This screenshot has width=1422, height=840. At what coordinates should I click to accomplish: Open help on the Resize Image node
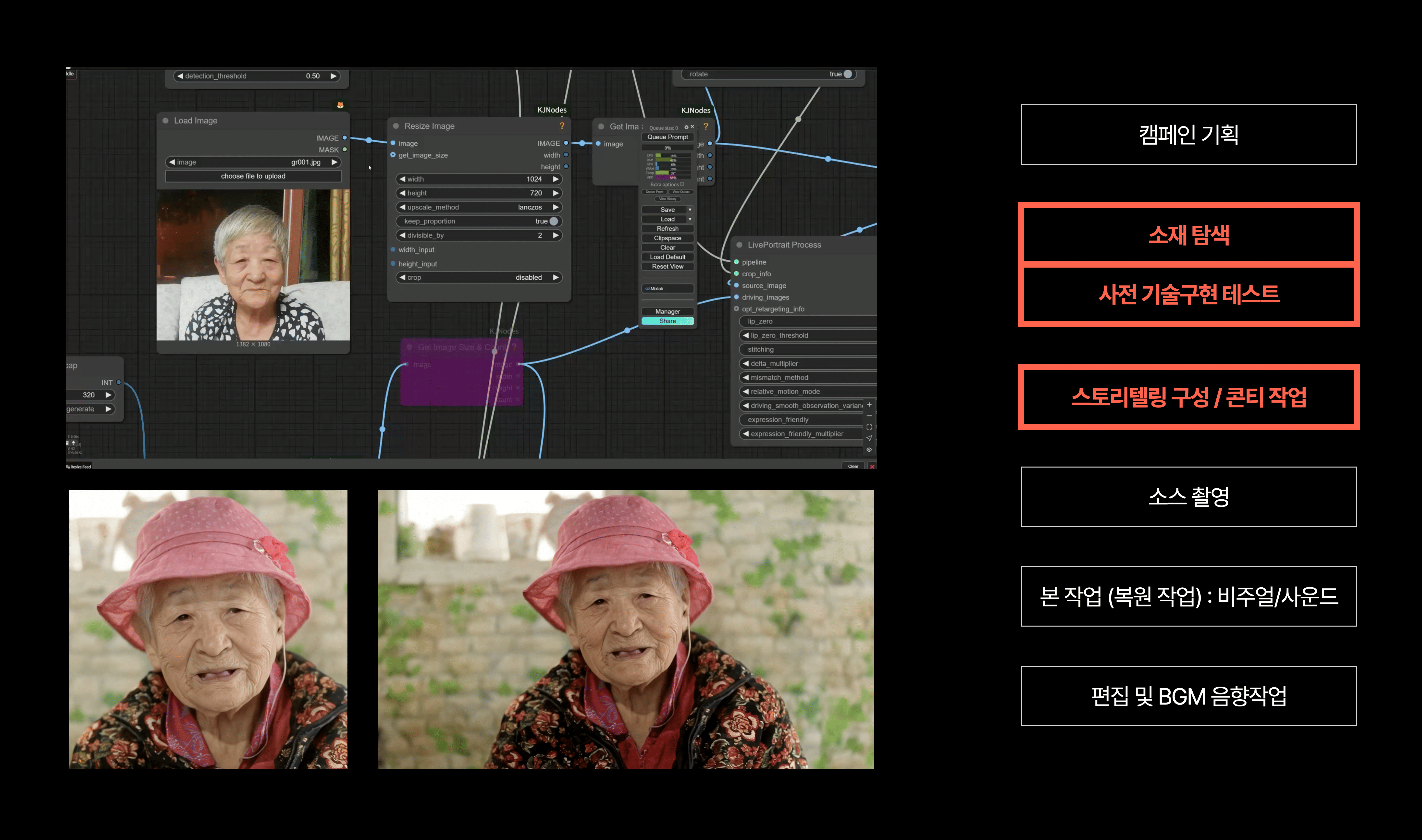pos(562,126)
